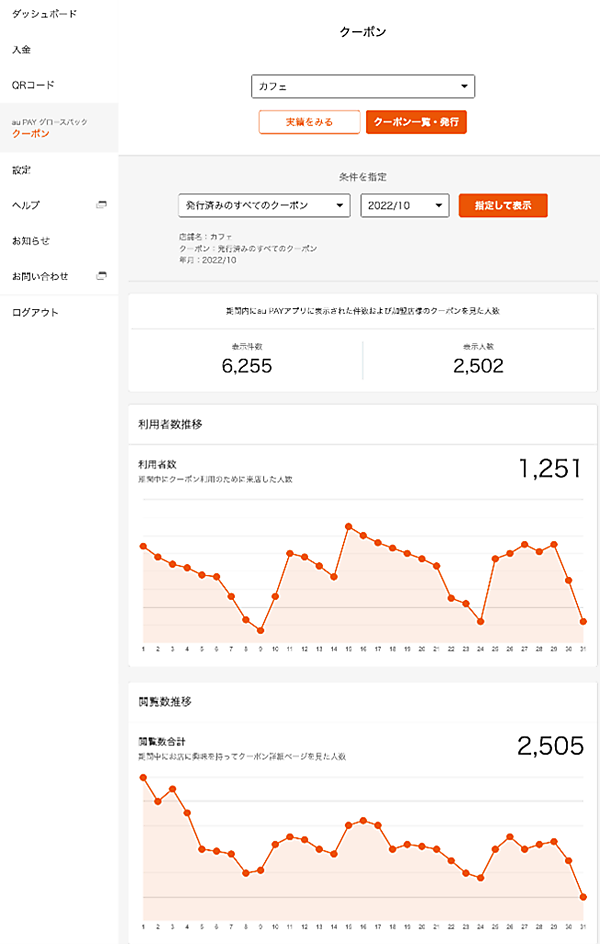Screen dimensions: 600x944
Task: Click the day 31 point in 閲覧数 chart
Action: (x=583, y=897)
